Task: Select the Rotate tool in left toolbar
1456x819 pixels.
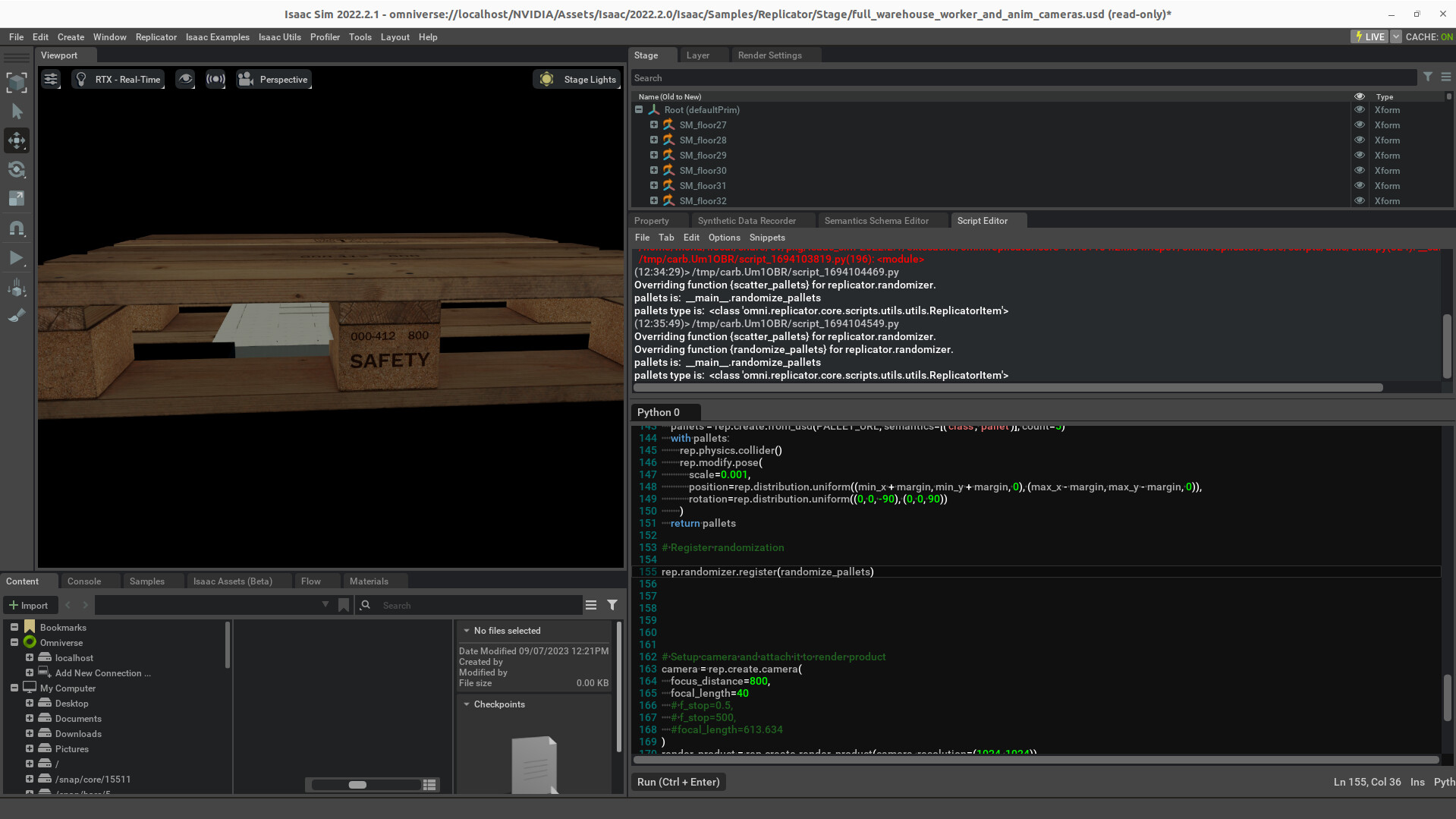Action: tap(17, 169)
